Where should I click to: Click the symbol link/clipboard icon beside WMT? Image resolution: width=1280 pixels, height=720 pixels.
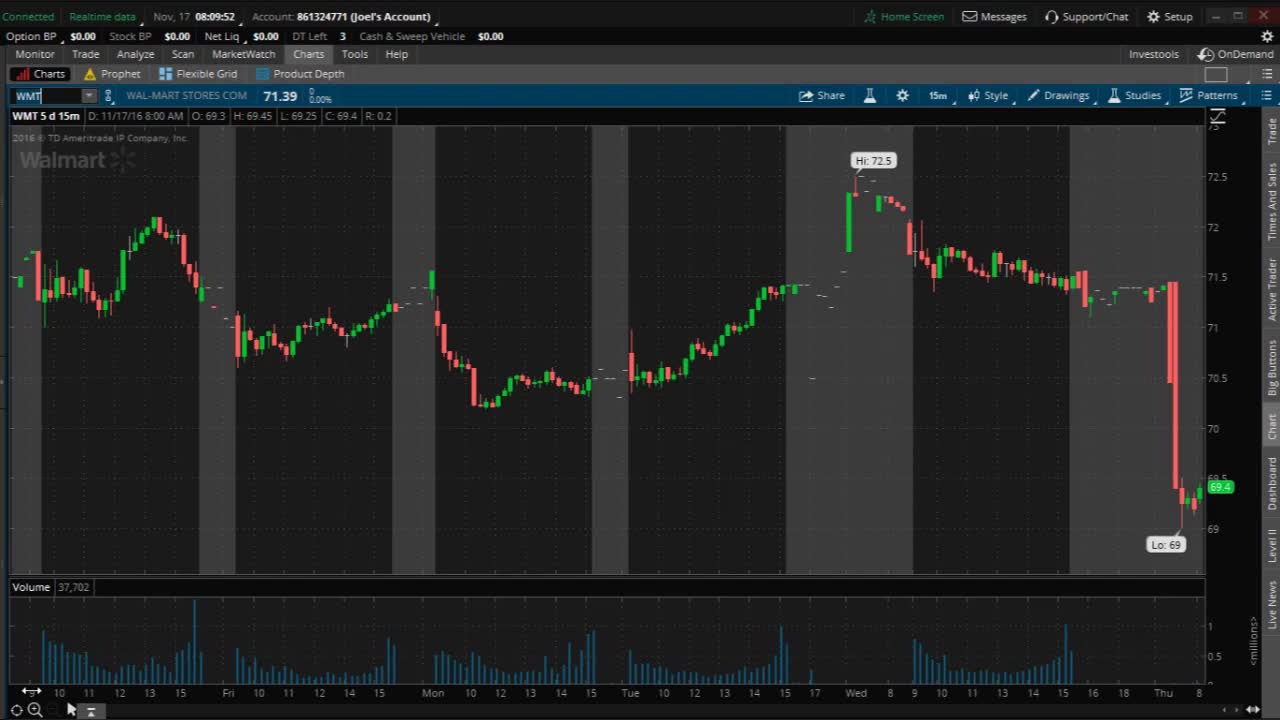109,96
